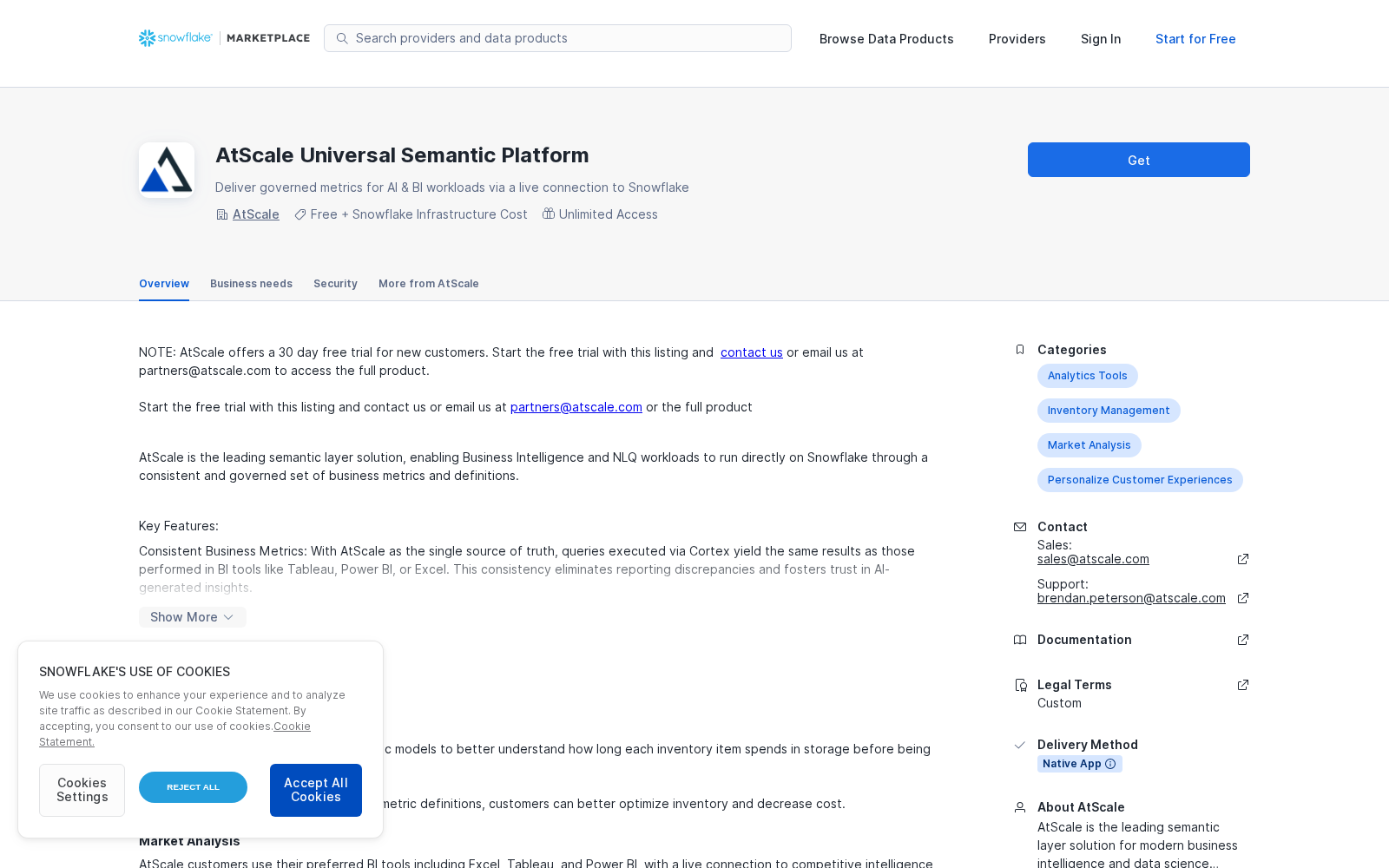Select the Market Analysis category chip

pos(1089,445)
